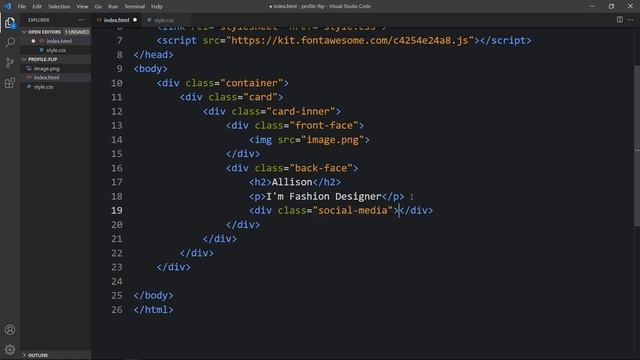Click line number 24 in the gutter
Screen dimensions: 640x360
coord(117,282)
